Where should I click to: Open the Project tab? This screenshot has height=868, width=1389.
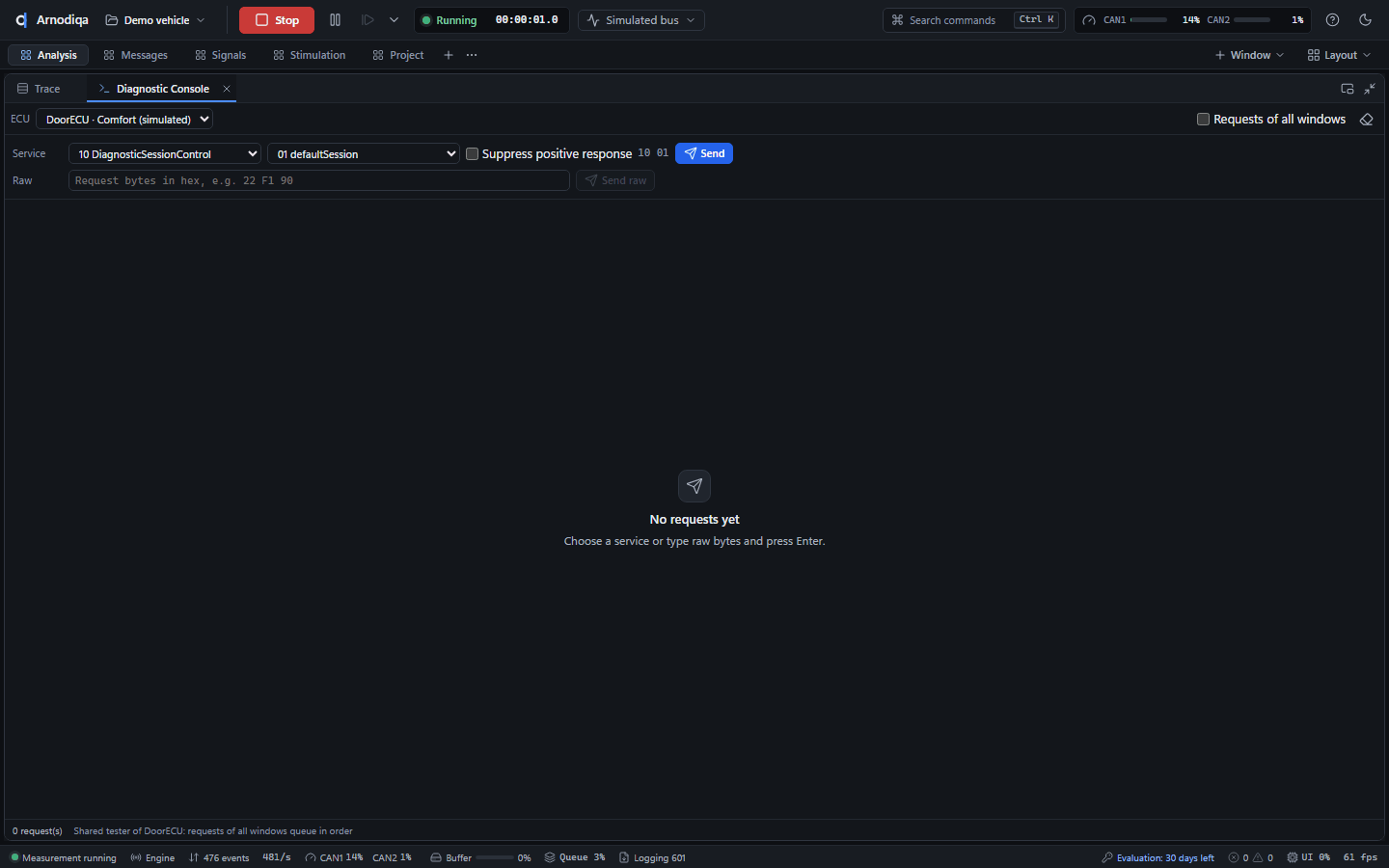click(398, 55)
